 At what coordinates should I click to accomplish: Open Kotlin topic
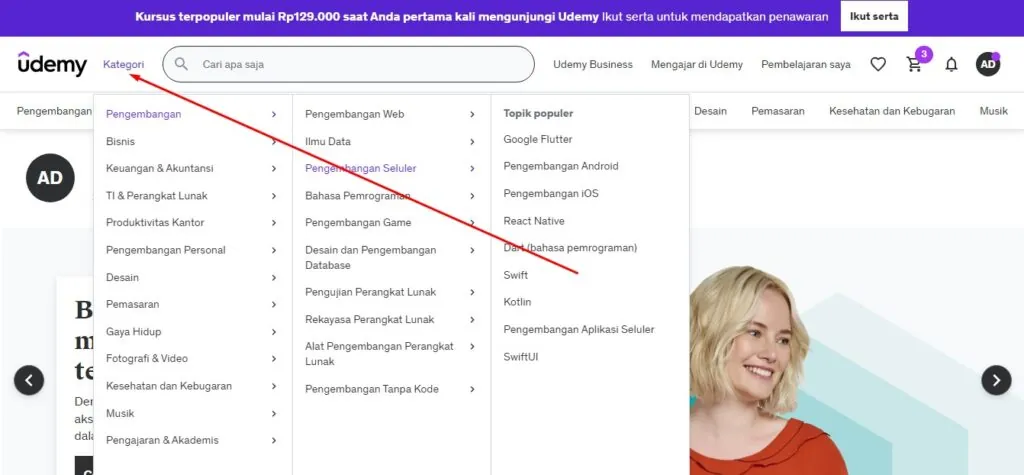pyautogui.click(x=517, y=302)
